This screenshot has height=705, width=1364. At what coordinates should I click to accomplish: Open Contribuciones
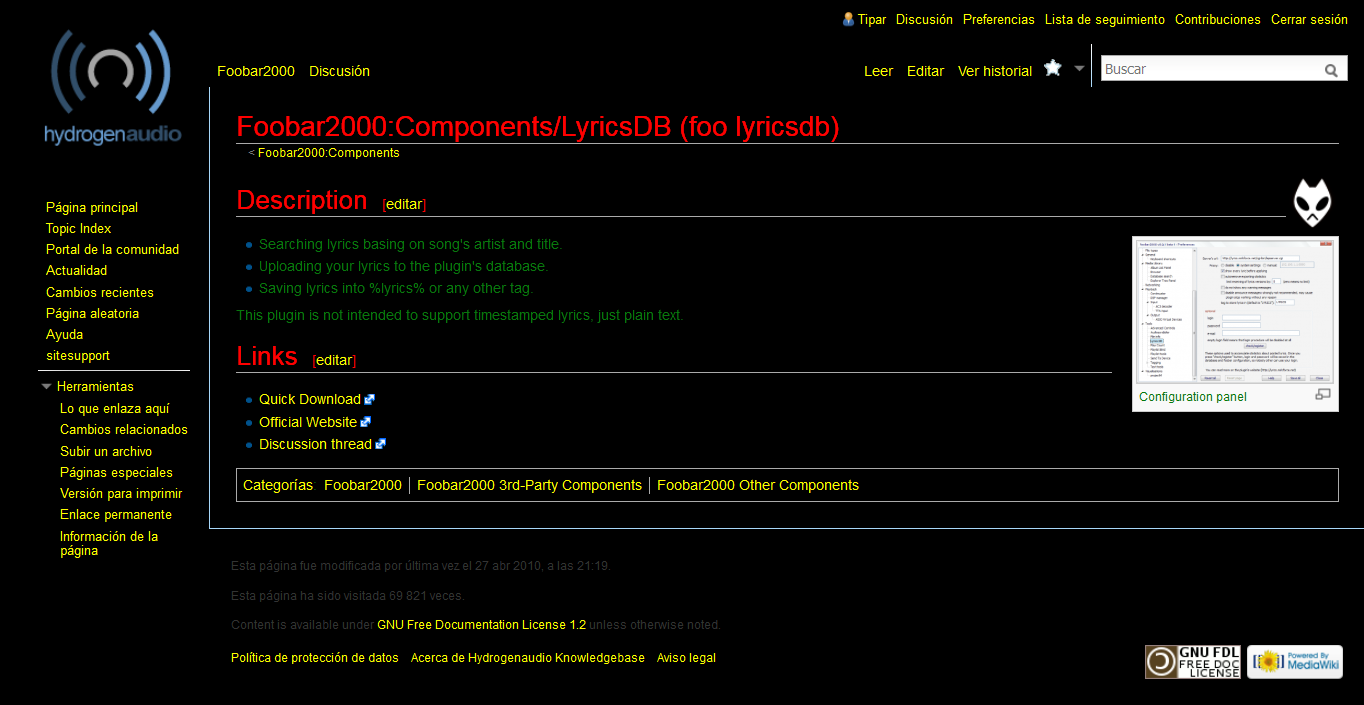tap(1218, 19)
